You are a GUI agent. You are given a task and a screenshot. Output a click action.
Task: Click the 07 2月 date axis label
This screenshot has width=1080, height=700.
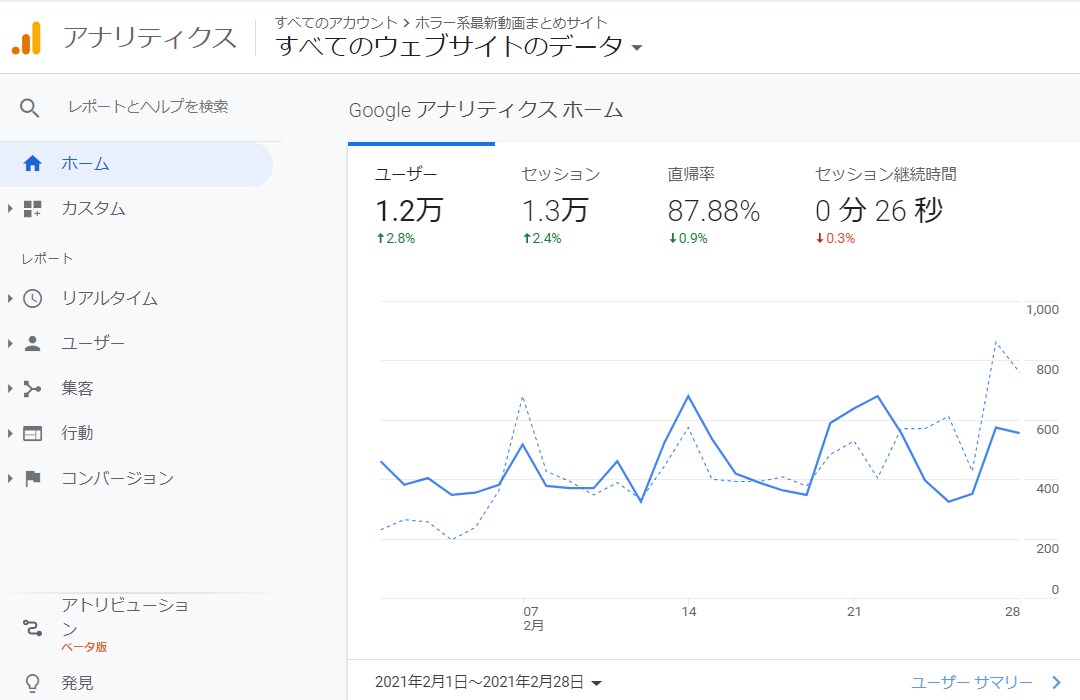point(533,618)
